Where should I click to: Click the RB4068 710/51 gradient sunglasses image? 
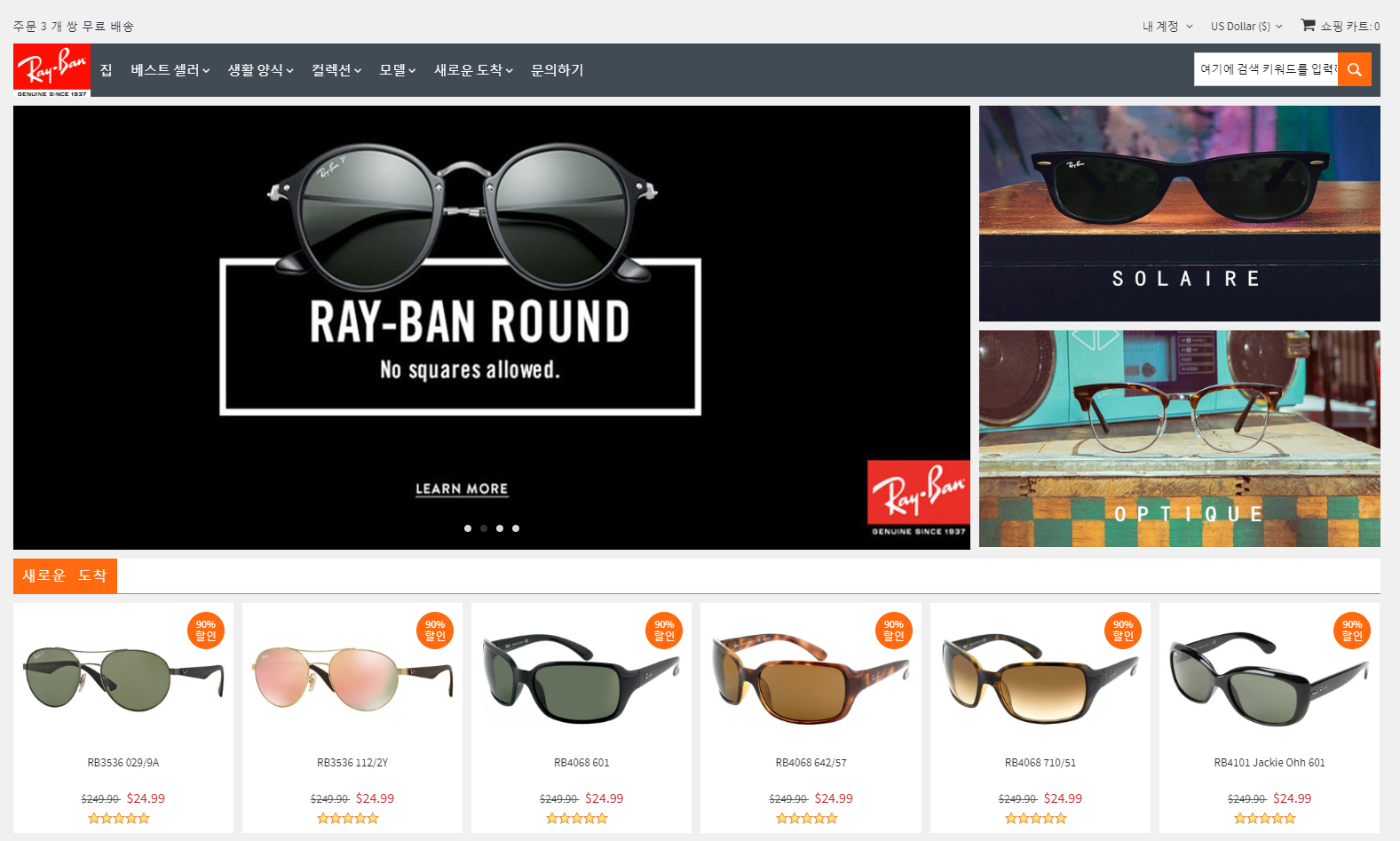pyautogui.click(x=1040, y=679)
